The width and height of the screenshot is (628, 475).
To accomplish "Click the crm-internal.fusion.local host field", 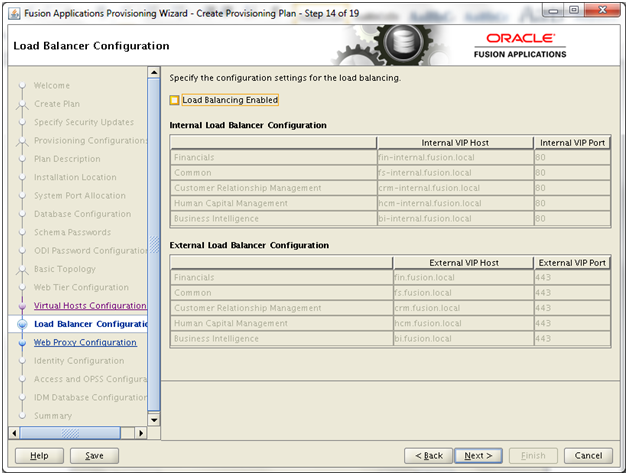I will coord(455,188).
